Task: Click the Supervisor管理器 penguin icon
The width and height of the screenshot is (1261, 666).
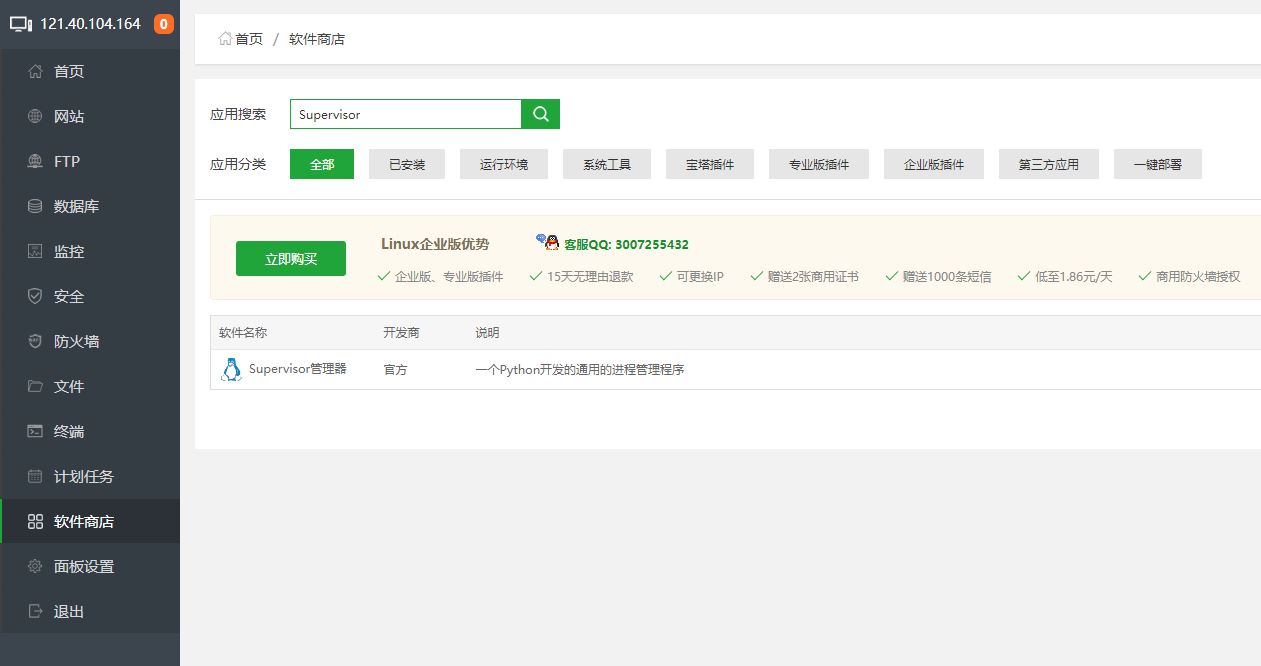Action: (231, 368)
